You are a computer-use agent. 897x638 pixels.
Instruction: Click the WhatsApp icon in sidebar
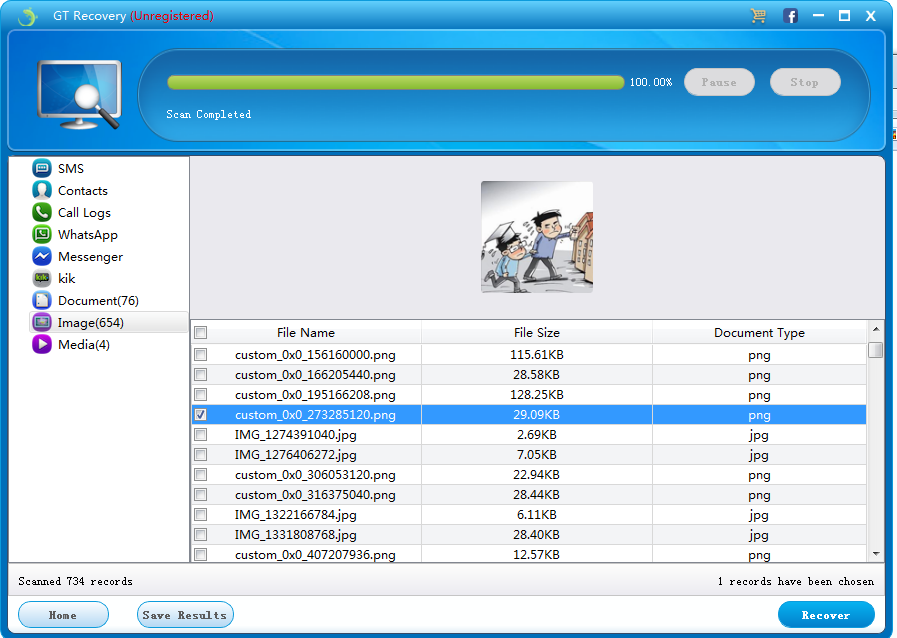pos(42,234)
